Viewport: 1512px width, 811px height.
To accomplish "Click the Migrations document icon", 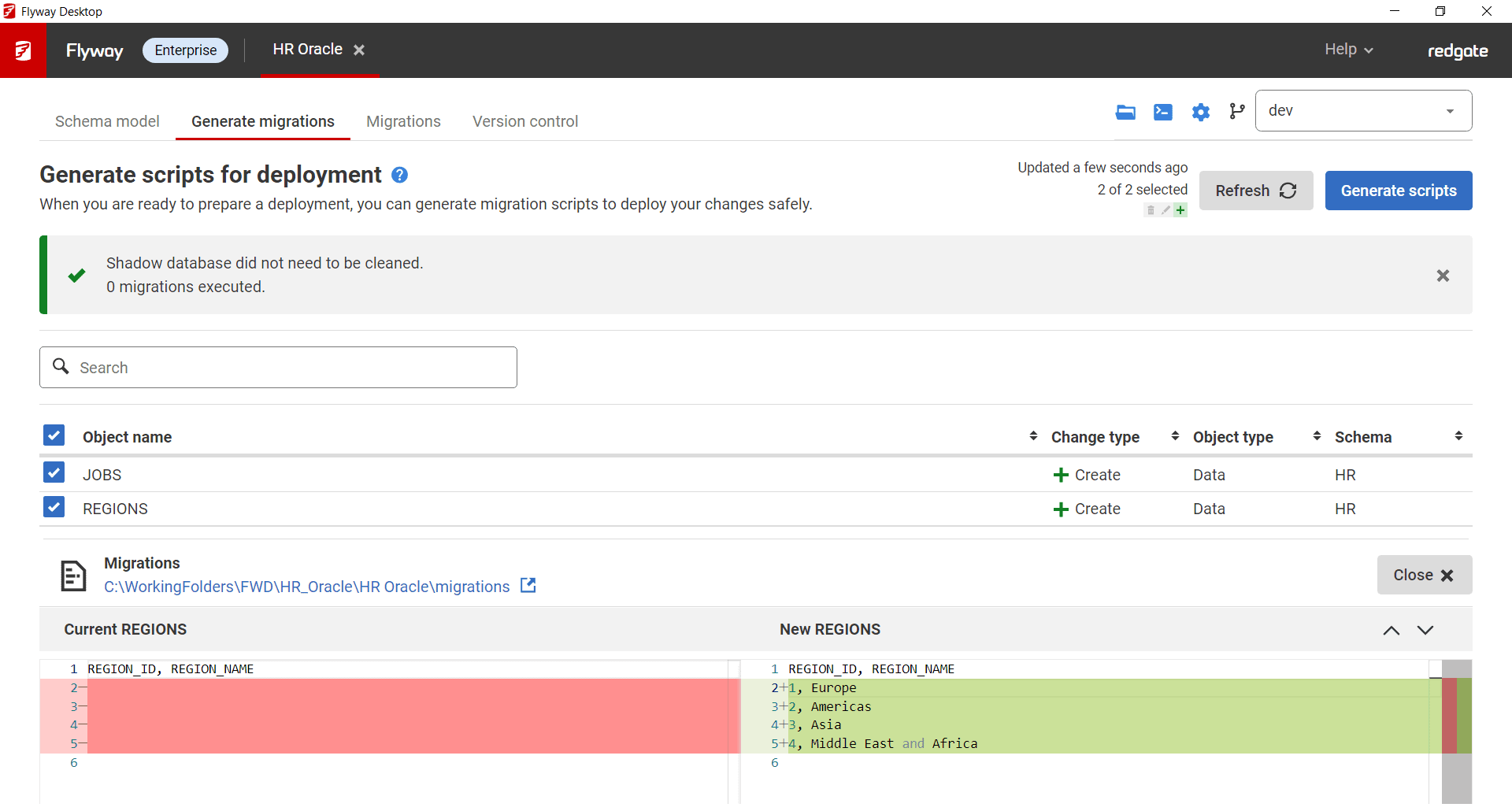I will (x=73, y=576).
